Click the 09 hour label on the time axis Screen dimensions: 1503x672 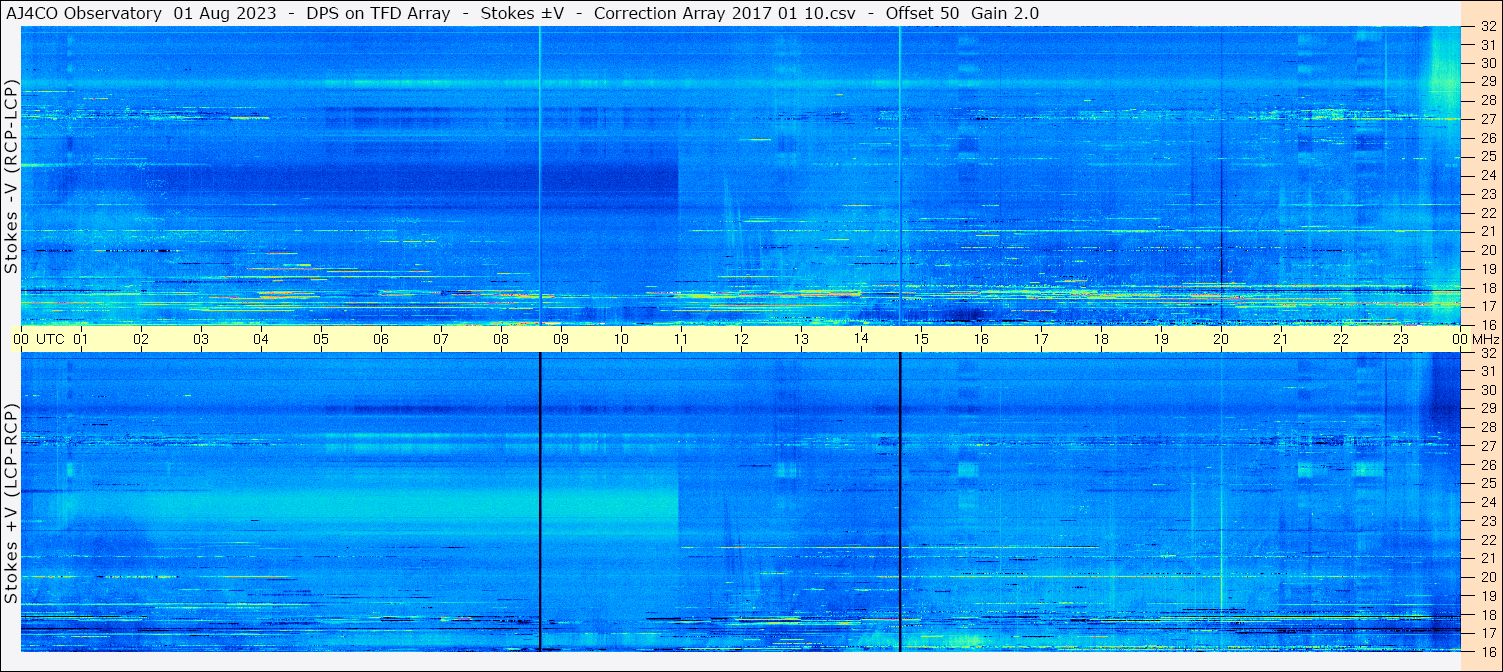(561, 339)
